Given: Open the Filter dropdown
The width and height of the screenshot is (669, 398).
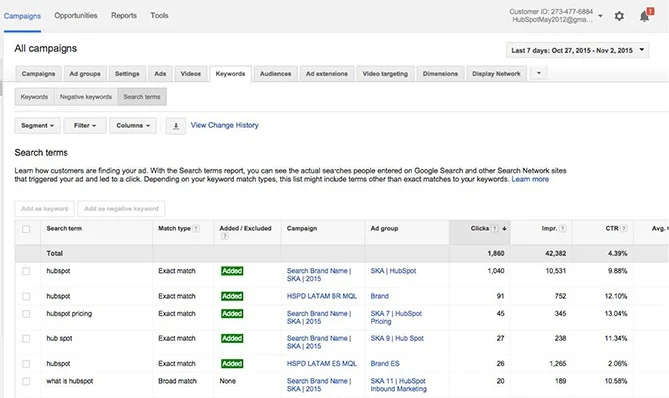Looking at the screenshot, I should click(x=85, y=126).
